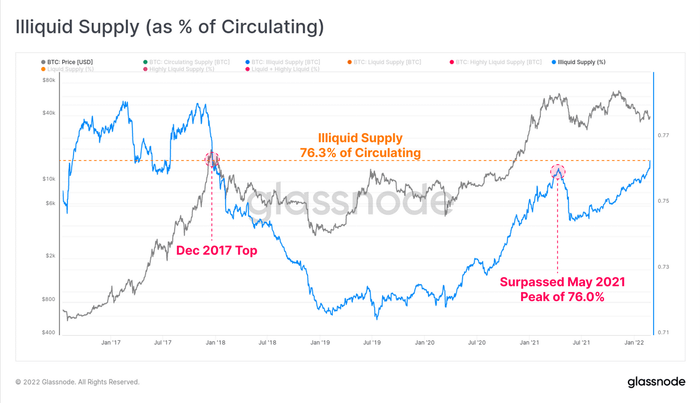Click the Liquid + Highly Liquid (%) legend dot
This screenshot has width=700, height=403.
coord(247,69)
